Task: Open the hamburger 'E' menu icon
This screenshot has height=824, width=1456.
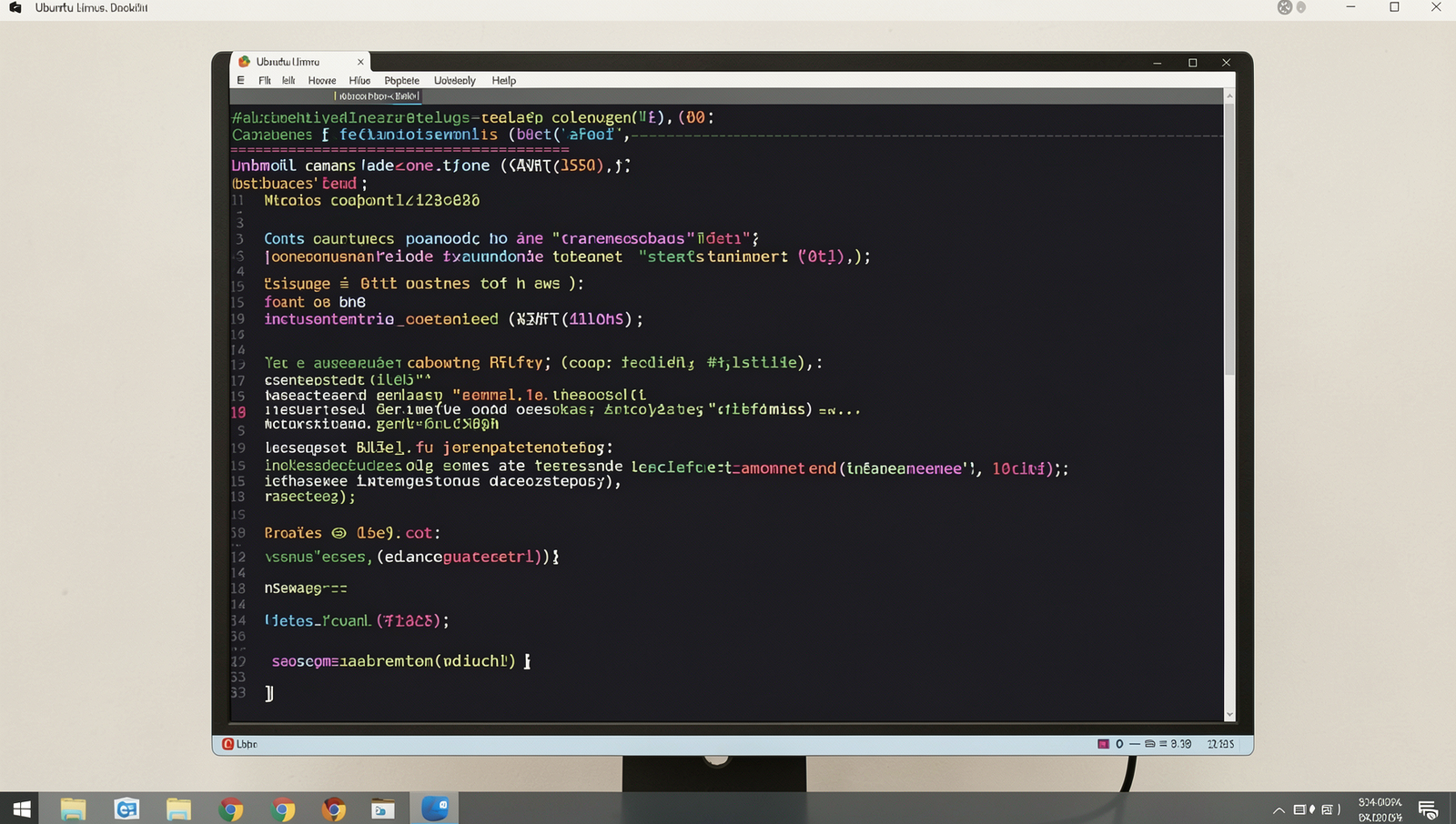Action: [x=240, y=80]
